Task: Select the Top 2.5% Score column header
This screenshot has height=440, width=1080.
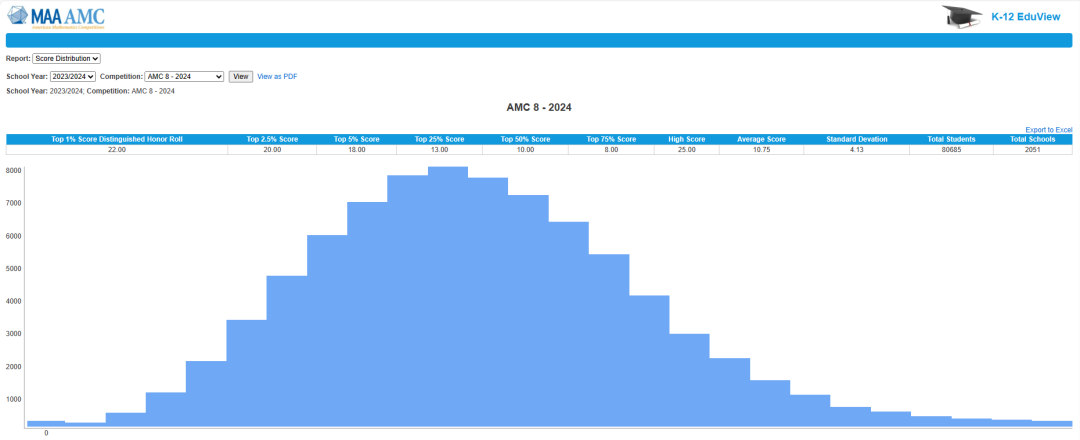Action: [272, 139]
